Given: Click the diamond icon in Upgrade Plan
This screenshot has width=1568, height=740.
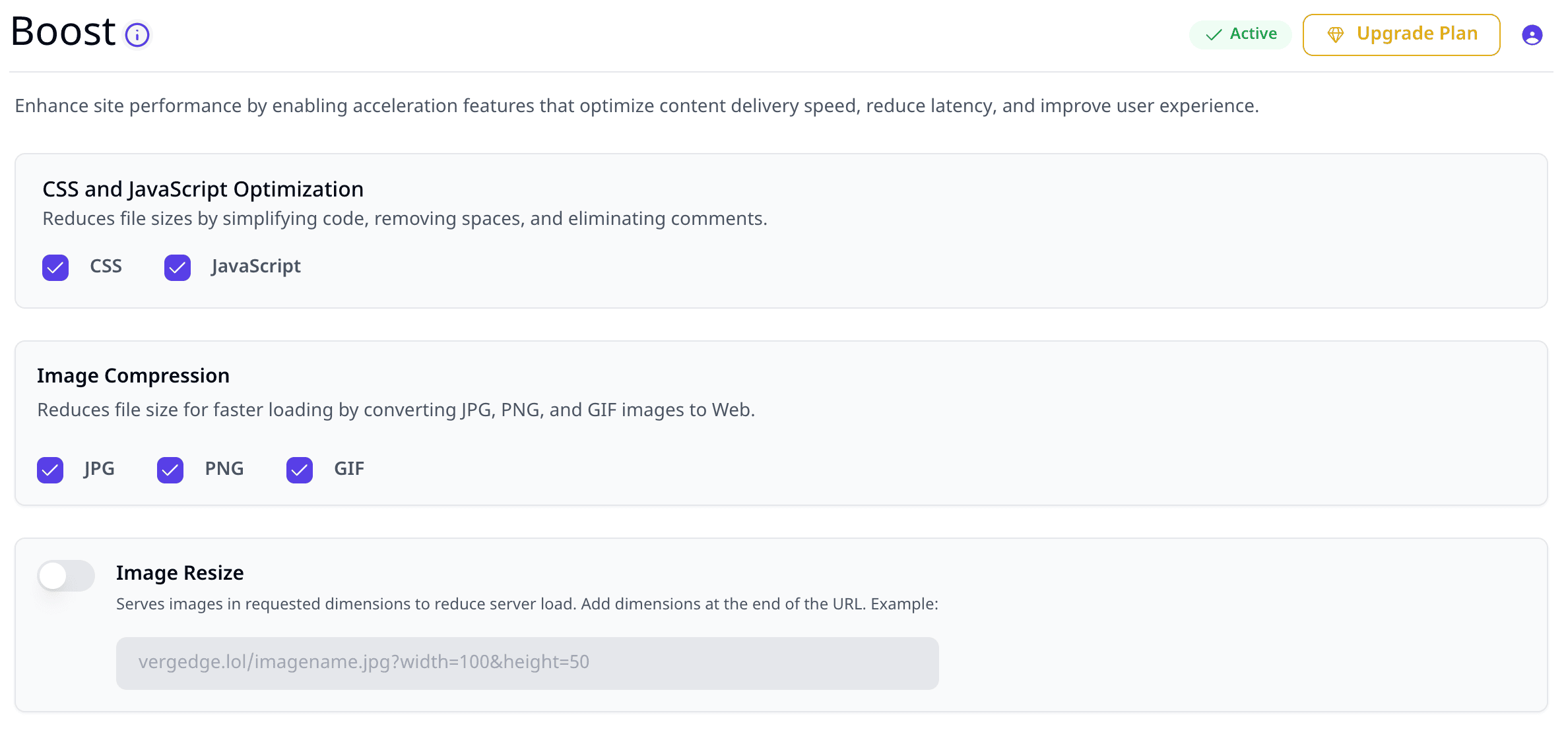Looking at the screenshot, I should (x=1335, y=34).
